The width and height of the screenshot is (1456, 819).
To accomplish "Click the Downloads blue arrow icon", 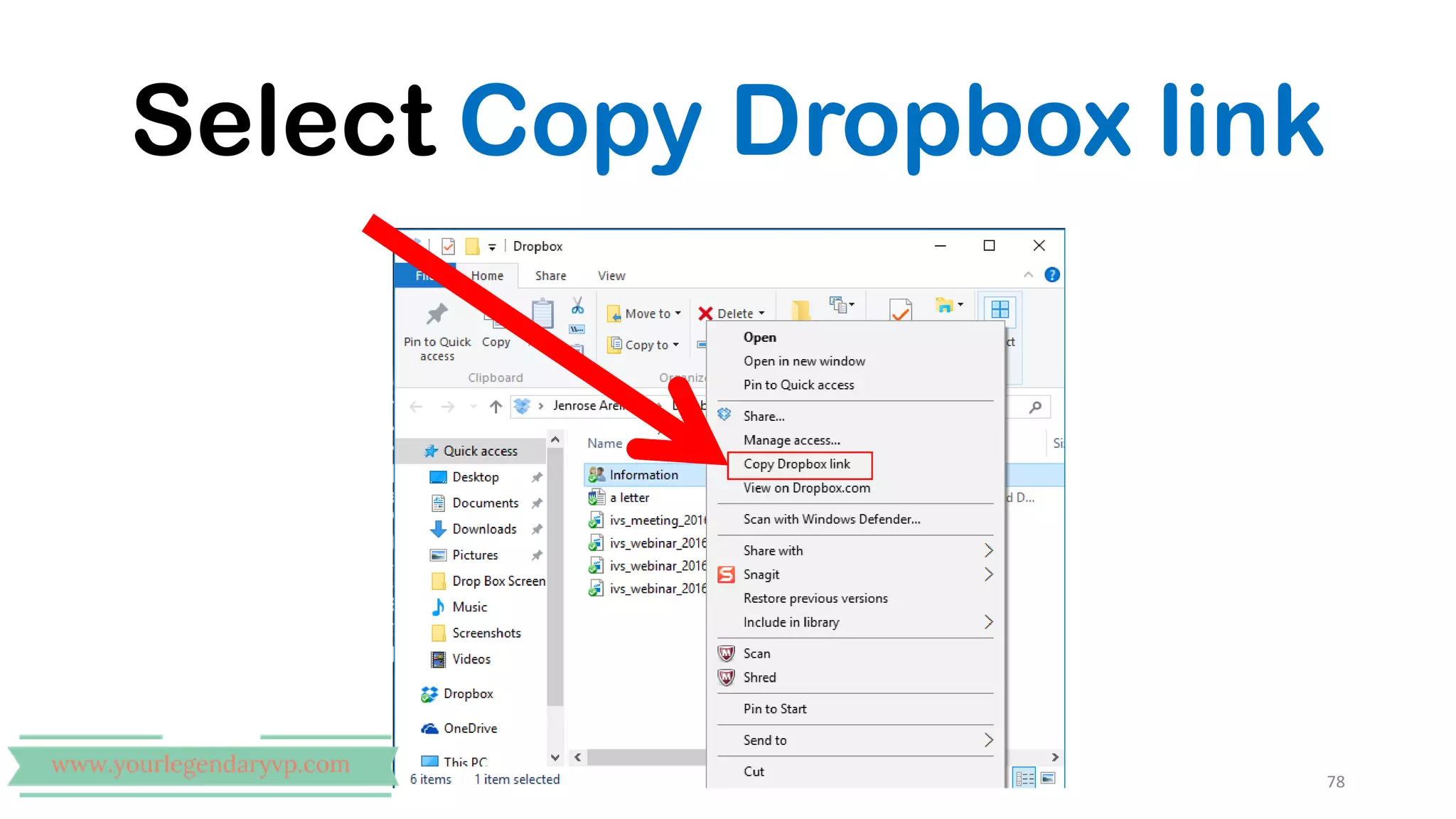I will [438, 529].
